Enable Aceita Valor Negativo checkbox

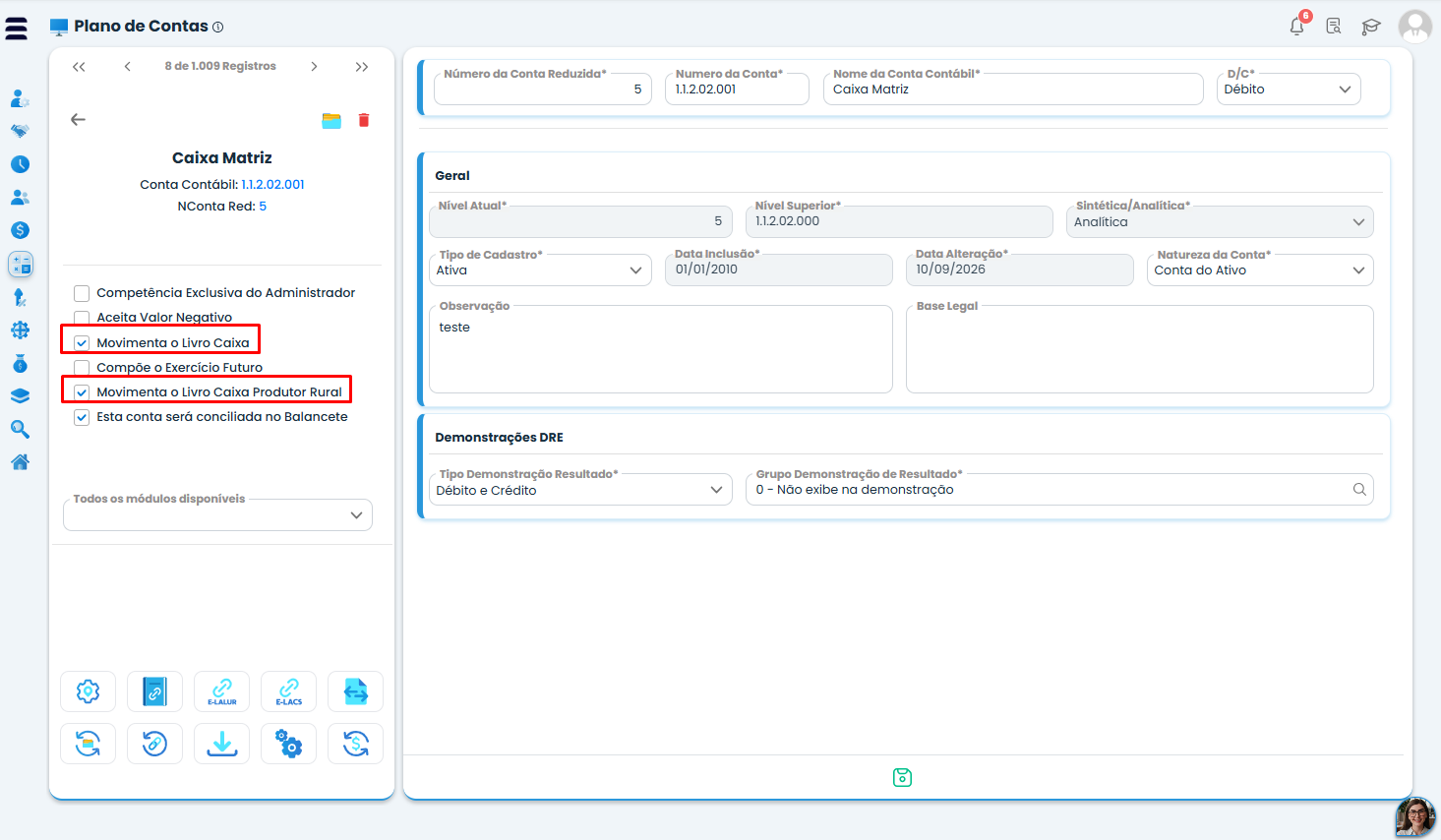[x=82, y=318]
